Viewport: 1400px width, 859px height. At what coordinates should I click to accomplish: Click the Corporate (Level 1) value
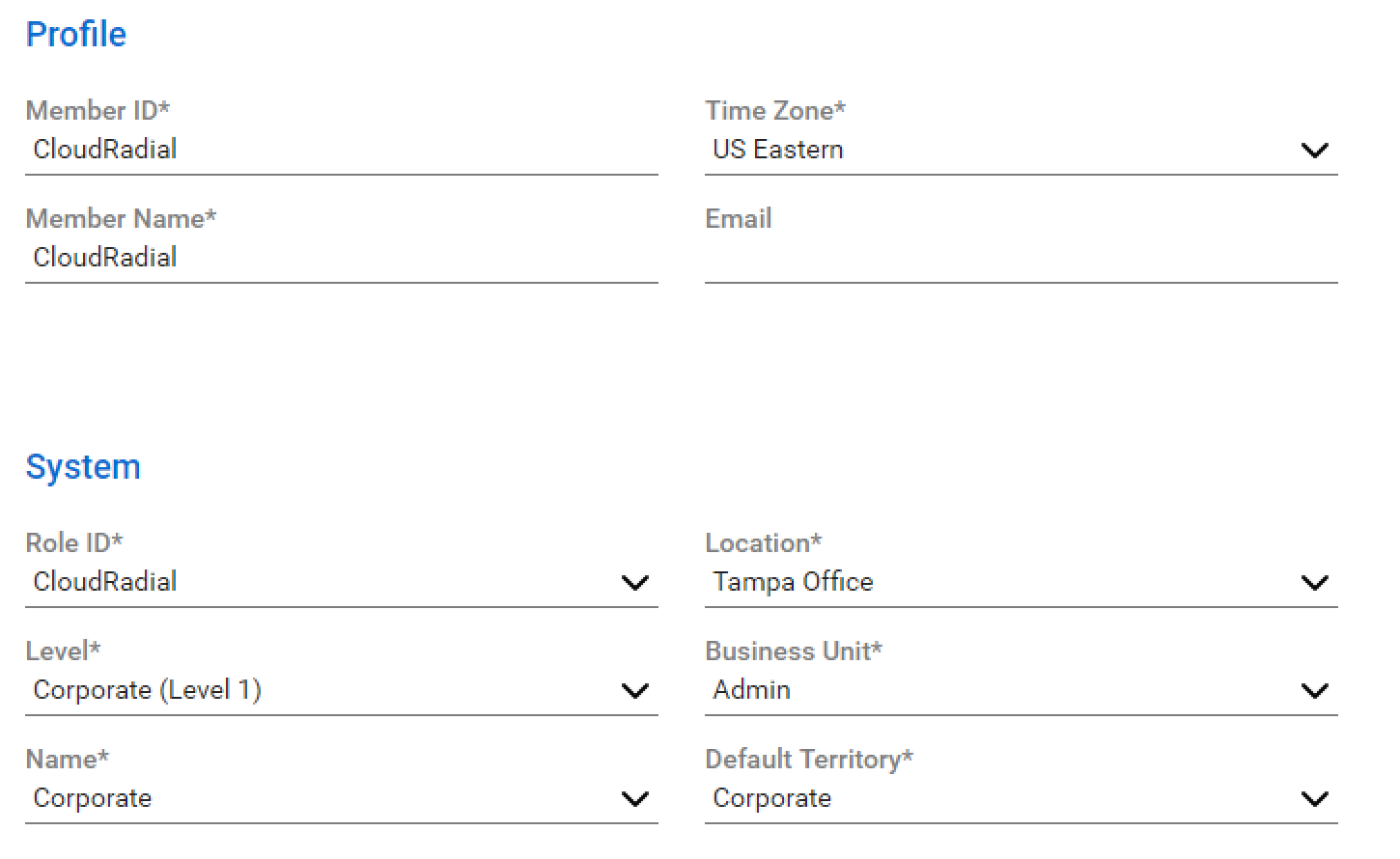coord(147,690)
